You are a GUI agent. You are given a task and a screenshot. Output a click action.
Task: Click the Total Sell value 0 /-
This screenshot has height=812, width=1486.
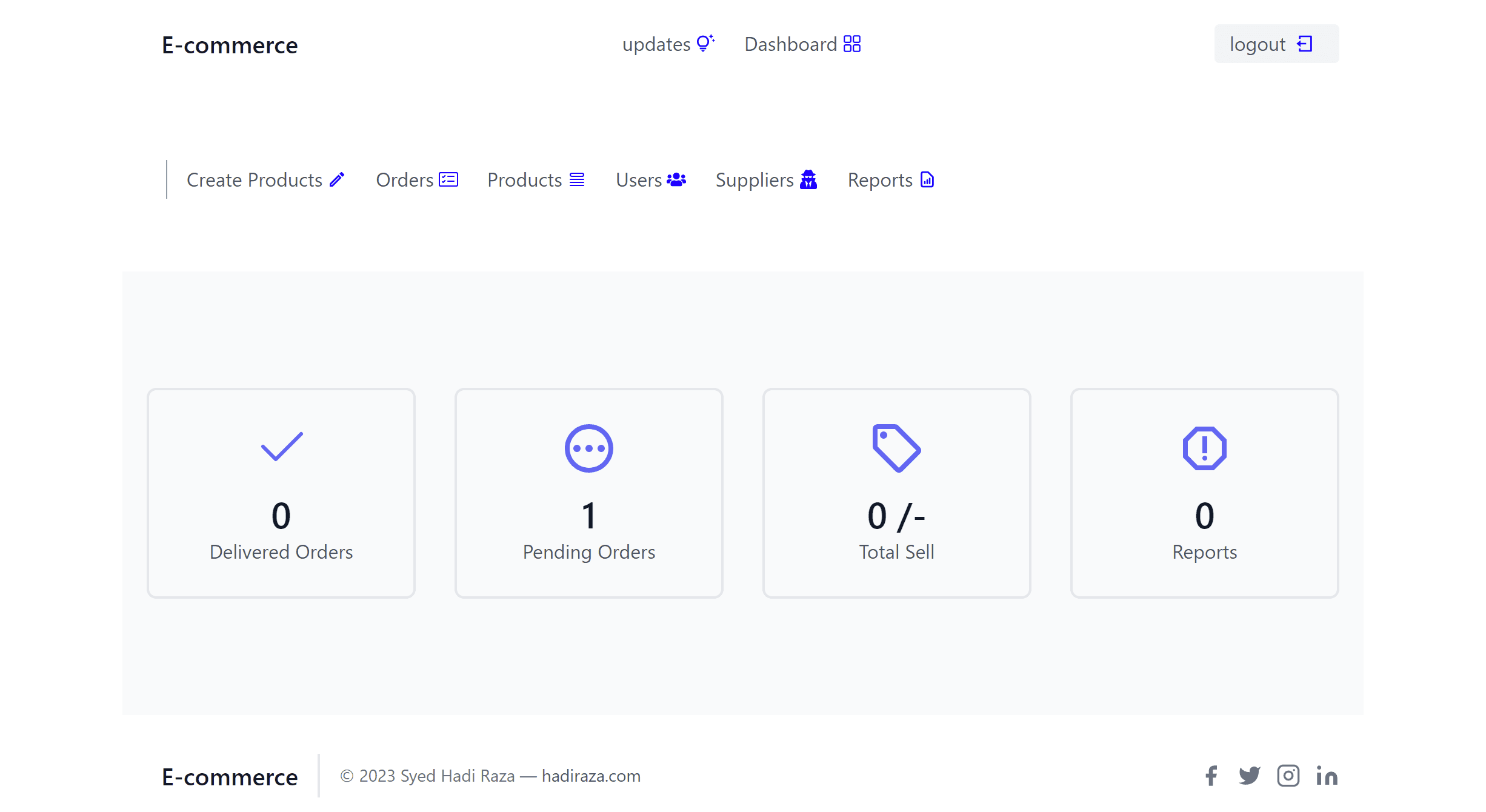(x=897, y=516)
